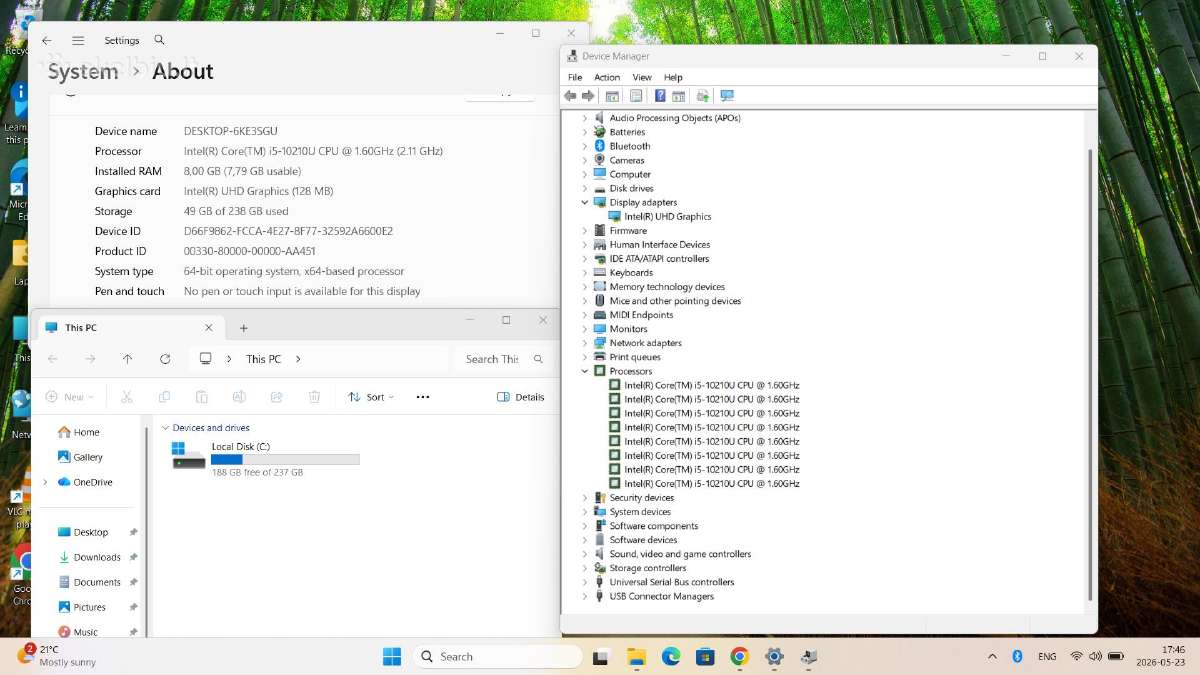Image resolution: width=1200 pixels, height=675 pixels.
Task: Collapse the Processors node
Action: (585, 371)
